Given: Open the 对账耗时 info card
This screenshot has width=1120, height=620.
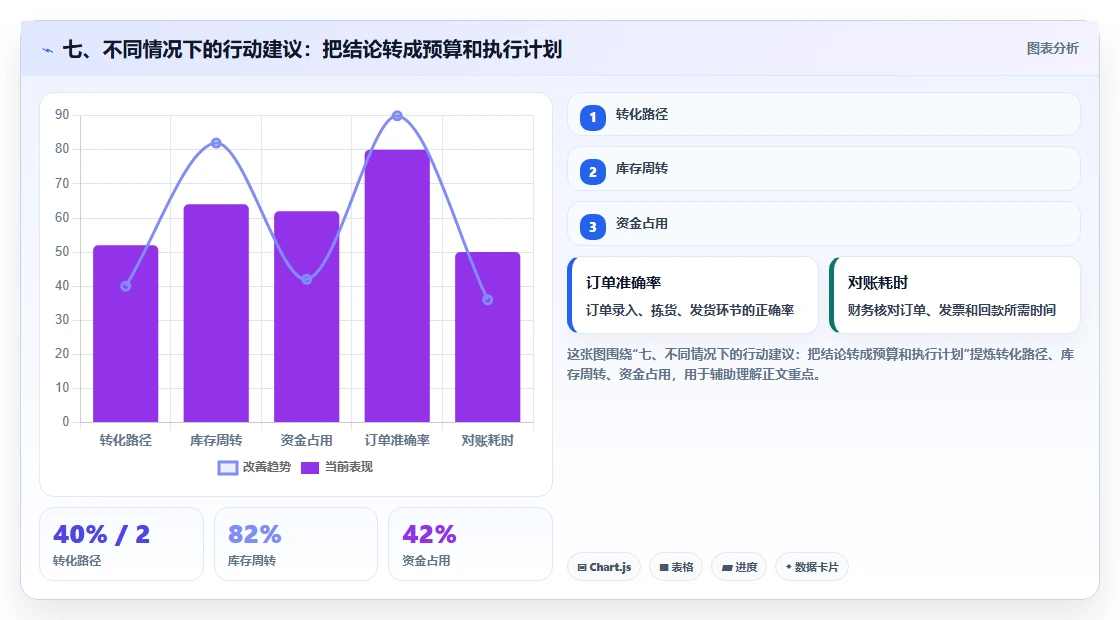Looking at the screenshot, I should 955,295.
